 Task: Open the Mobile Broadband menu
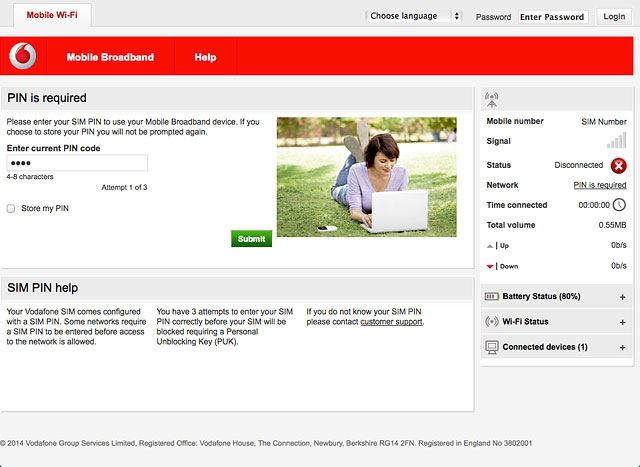click(110, 57)
